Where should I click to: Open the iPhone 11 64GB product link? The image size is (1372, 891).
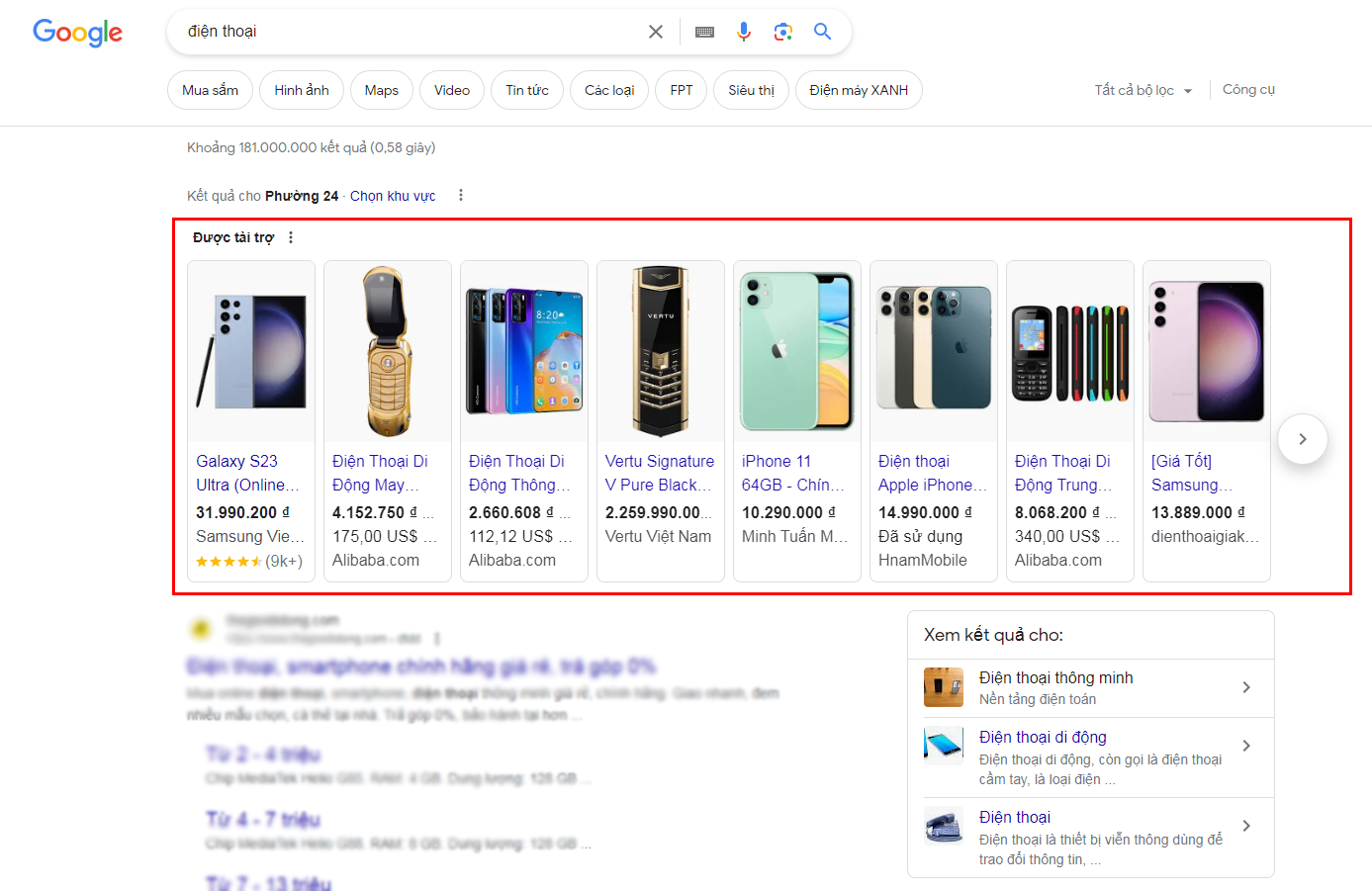point(792,473)
